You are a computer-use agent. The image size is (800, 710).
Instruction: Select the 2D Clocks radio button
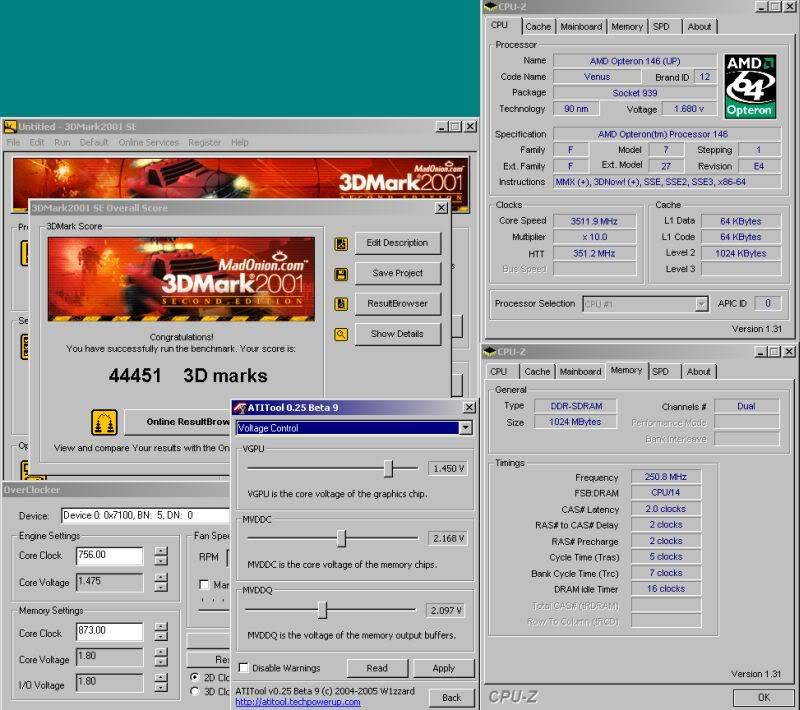click(194, 677)
